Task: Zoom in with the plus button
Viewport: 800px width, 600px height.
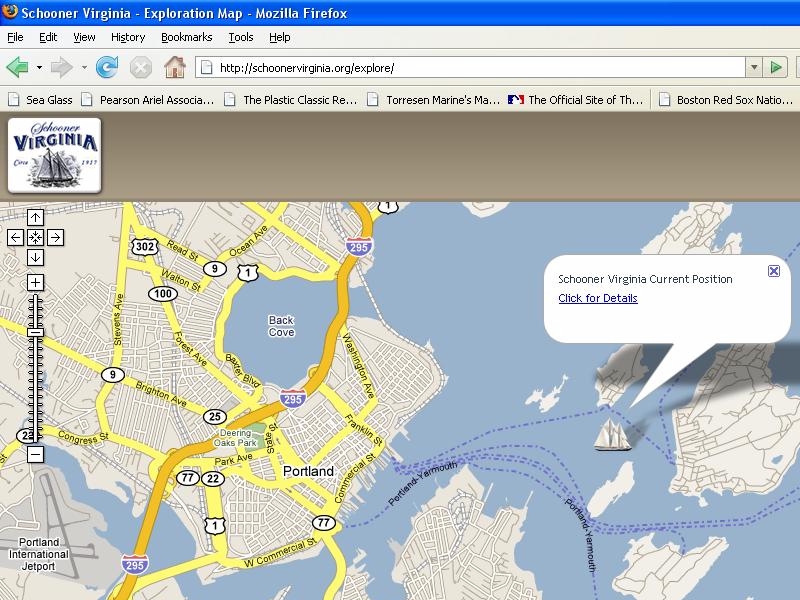Action: (x=35, y=282)
